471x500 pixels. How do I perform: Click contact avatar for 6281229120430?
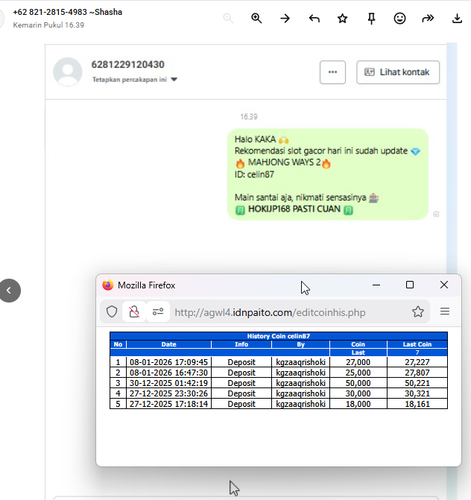click(x=68, y=72)
